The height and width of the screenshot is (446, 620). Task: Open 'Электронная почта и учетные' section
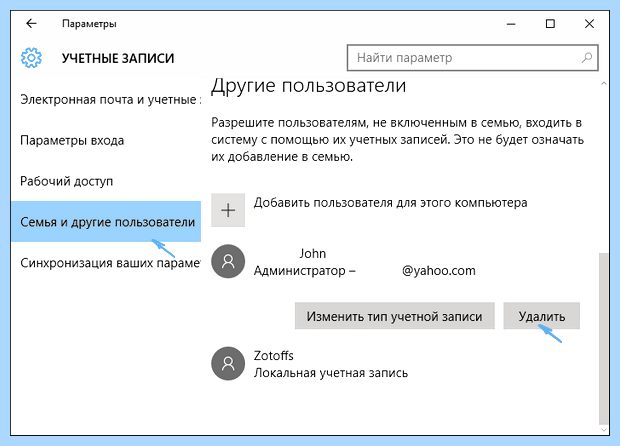tap(106, 100)
